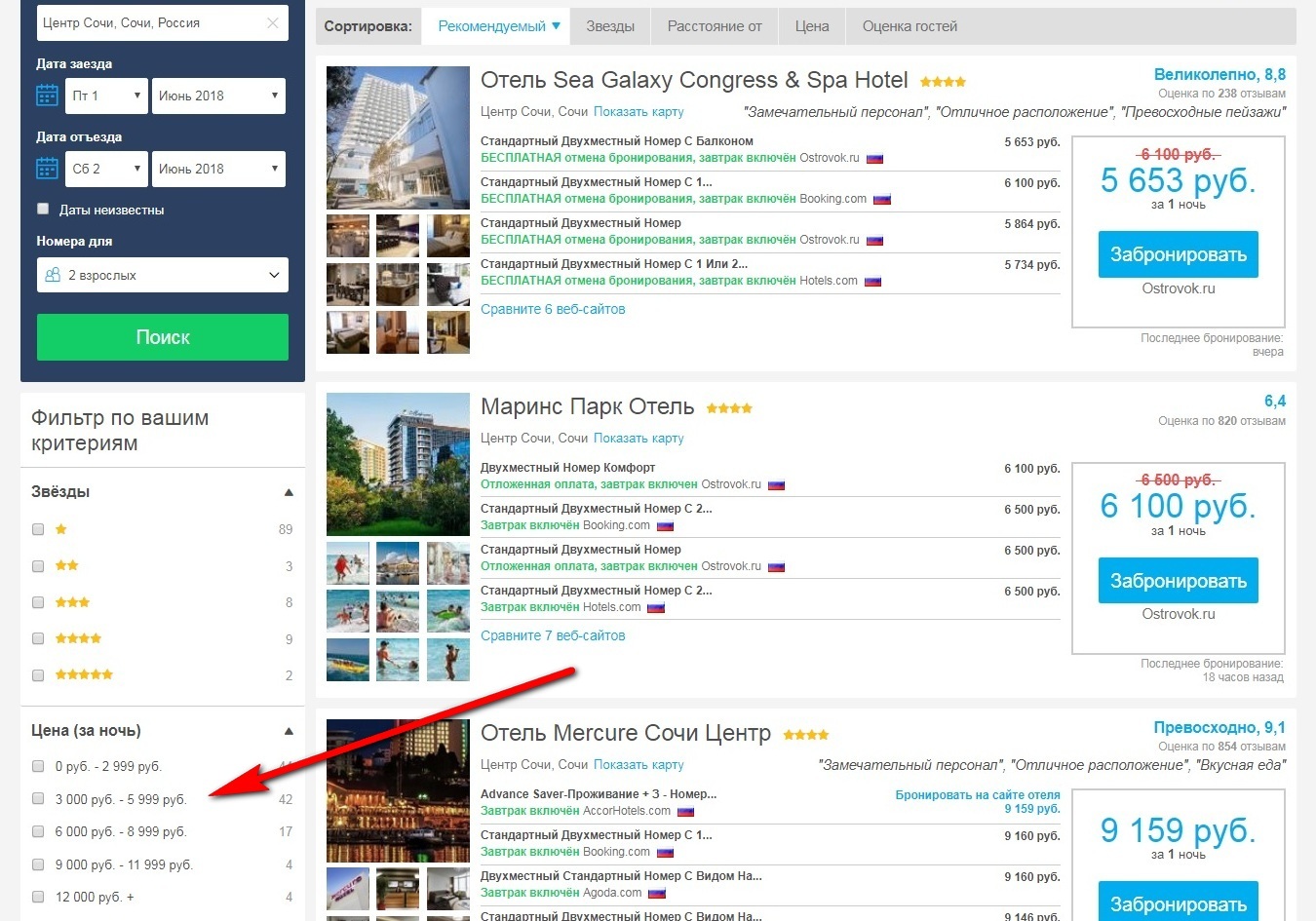The image size is (1316, 921).
Task: Check price filter 6 000 - 8 999 руб.
Action: coord(38,831)
